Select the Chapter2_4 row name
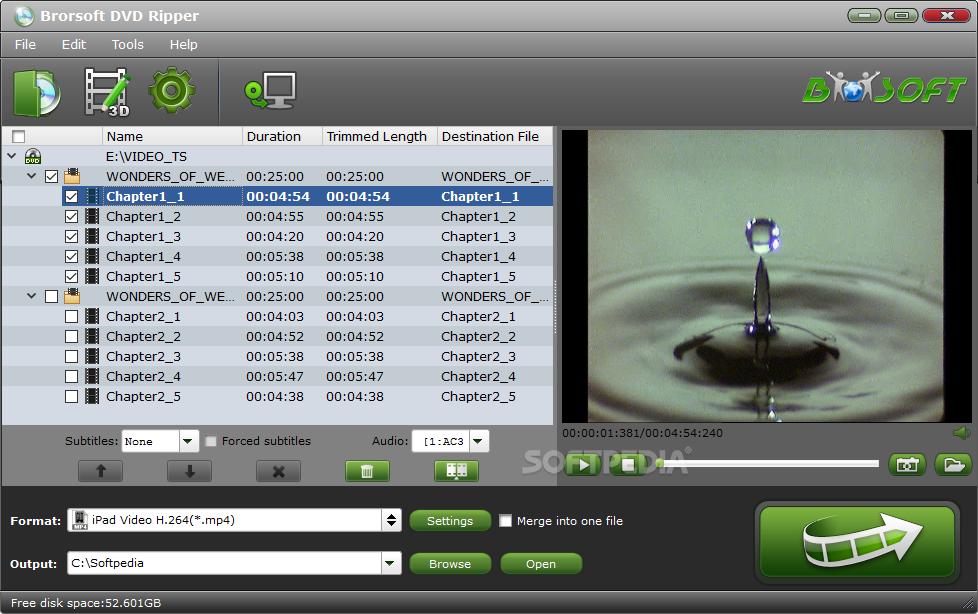 coord(143,376)
